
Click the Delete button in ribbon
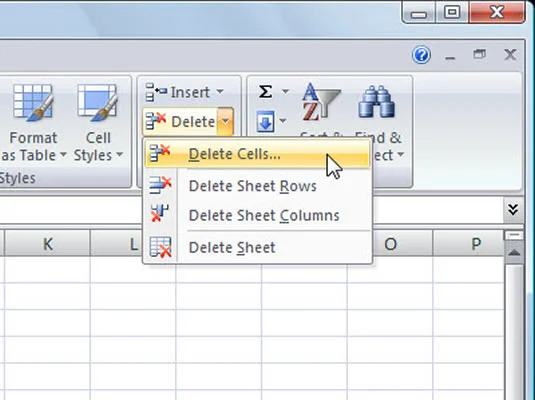(180, 122)
